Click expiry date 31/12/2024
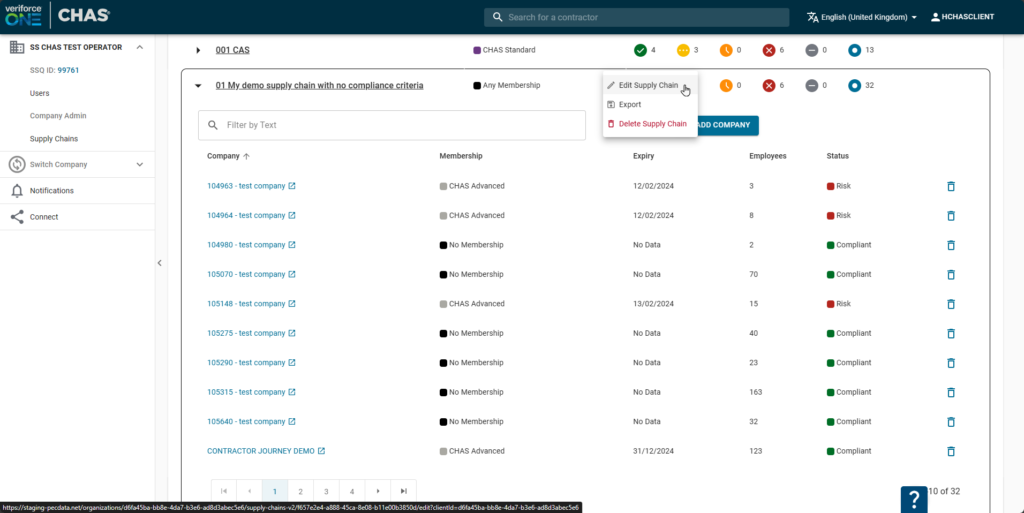 [653, 451]
